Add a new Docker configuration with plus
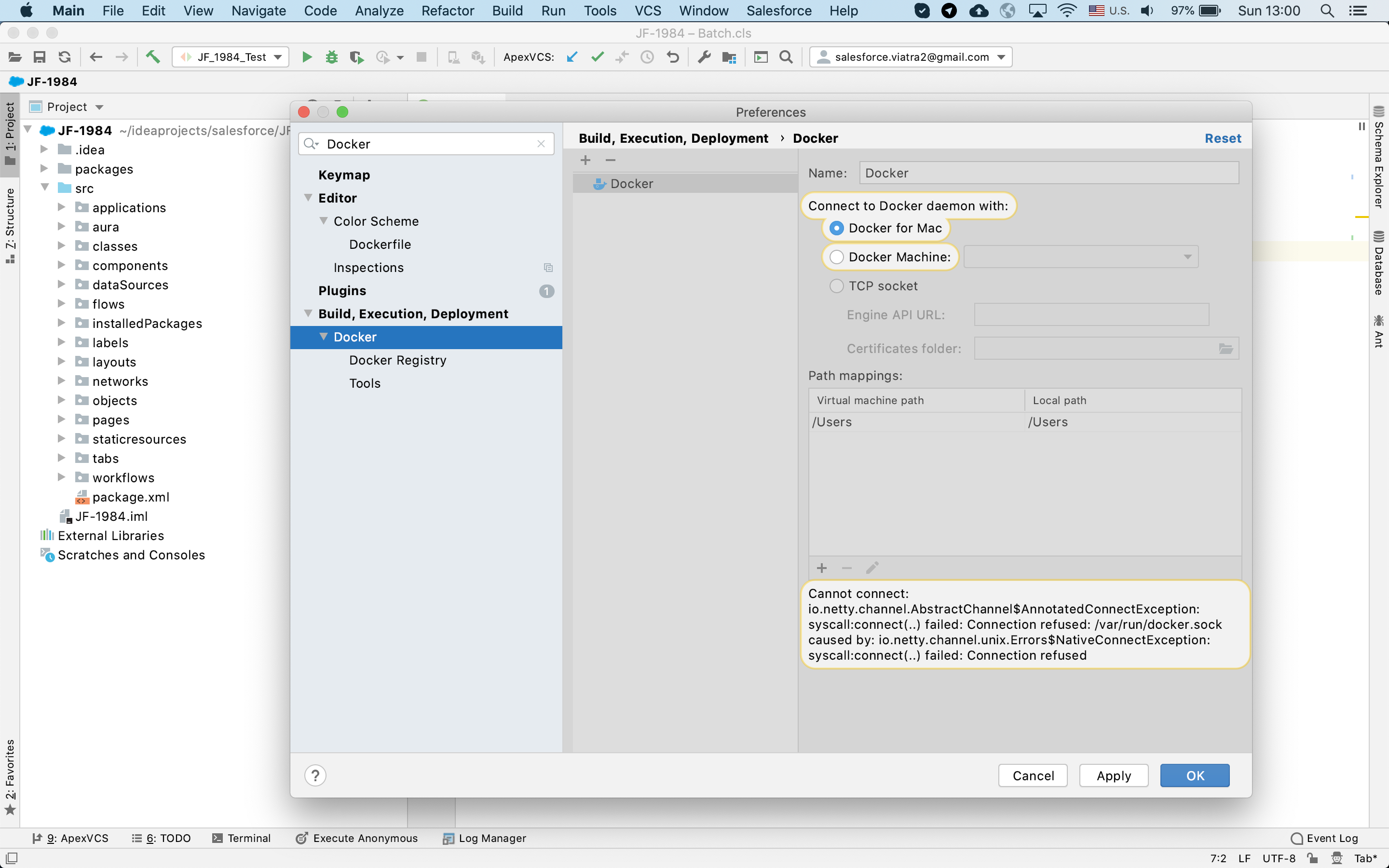The image size is (1389, 868). tap(585, 160)
